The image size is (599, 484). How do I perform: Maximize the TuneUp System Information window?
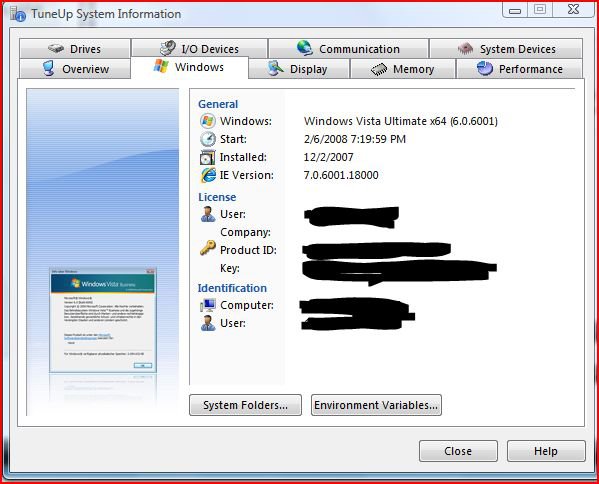point(539,9)
